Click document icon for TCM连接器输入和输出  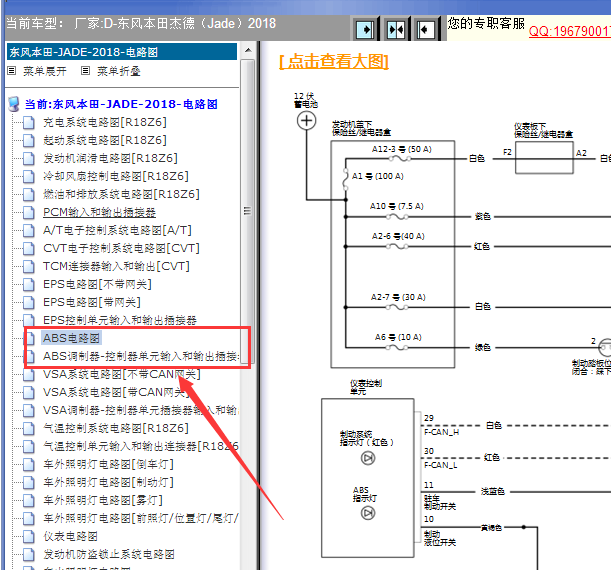coord(28,266)
